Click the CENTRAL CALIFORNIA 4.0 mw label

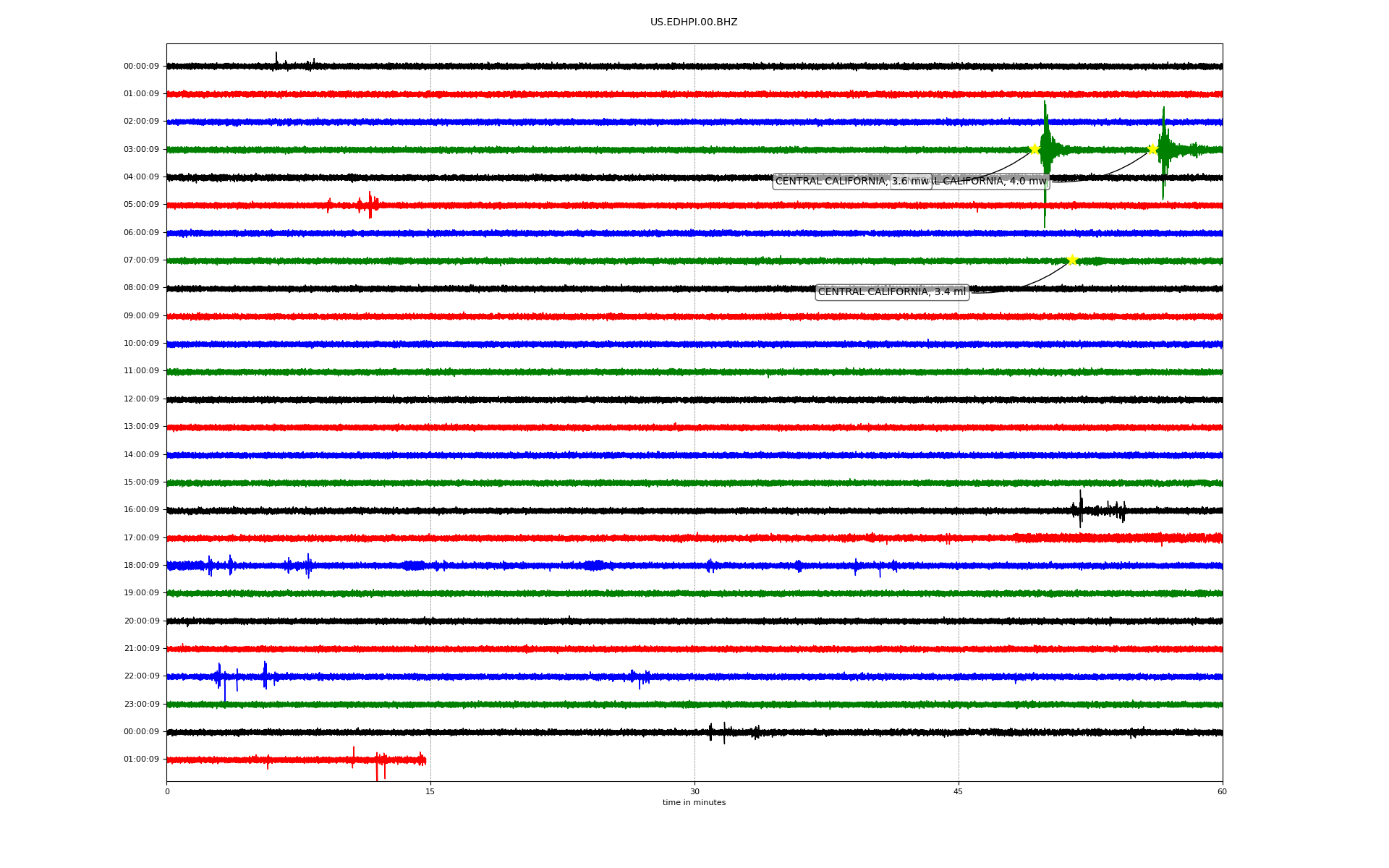pyautogui.click(x=991, y=182)
